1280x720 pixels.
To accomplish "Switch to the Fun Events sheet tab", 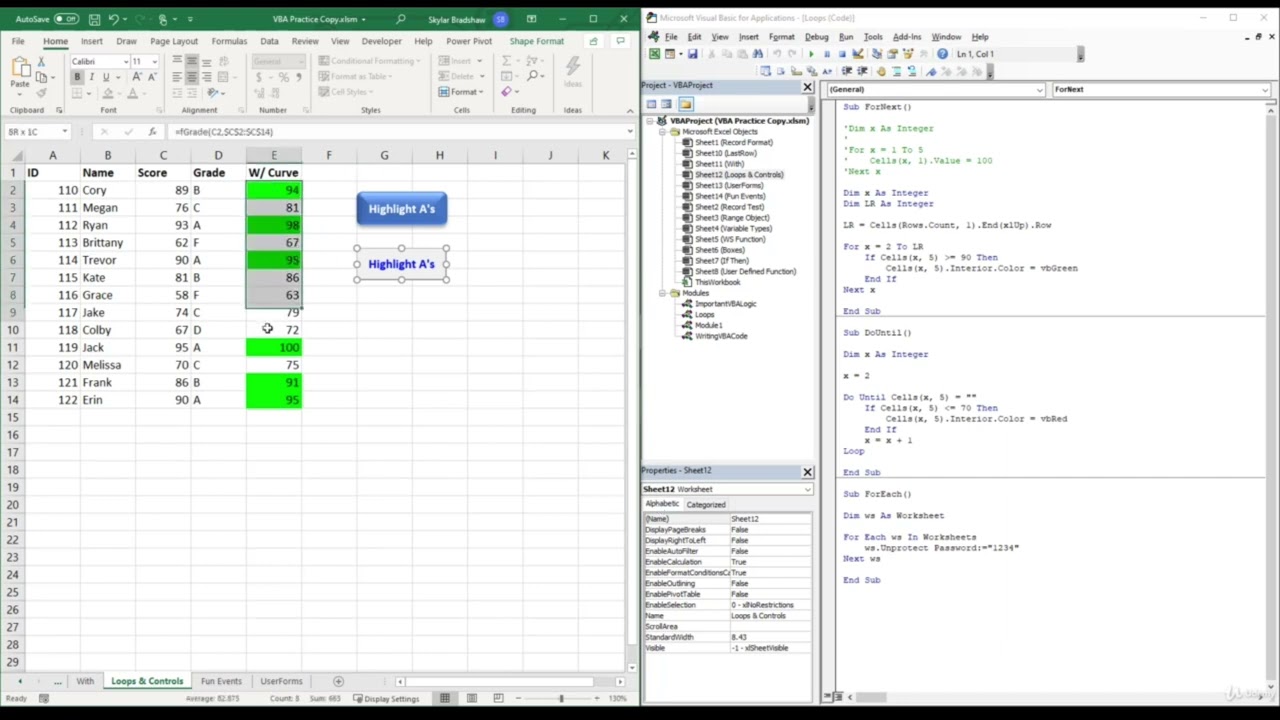I will pyautogui.click(x=221, y=681).
